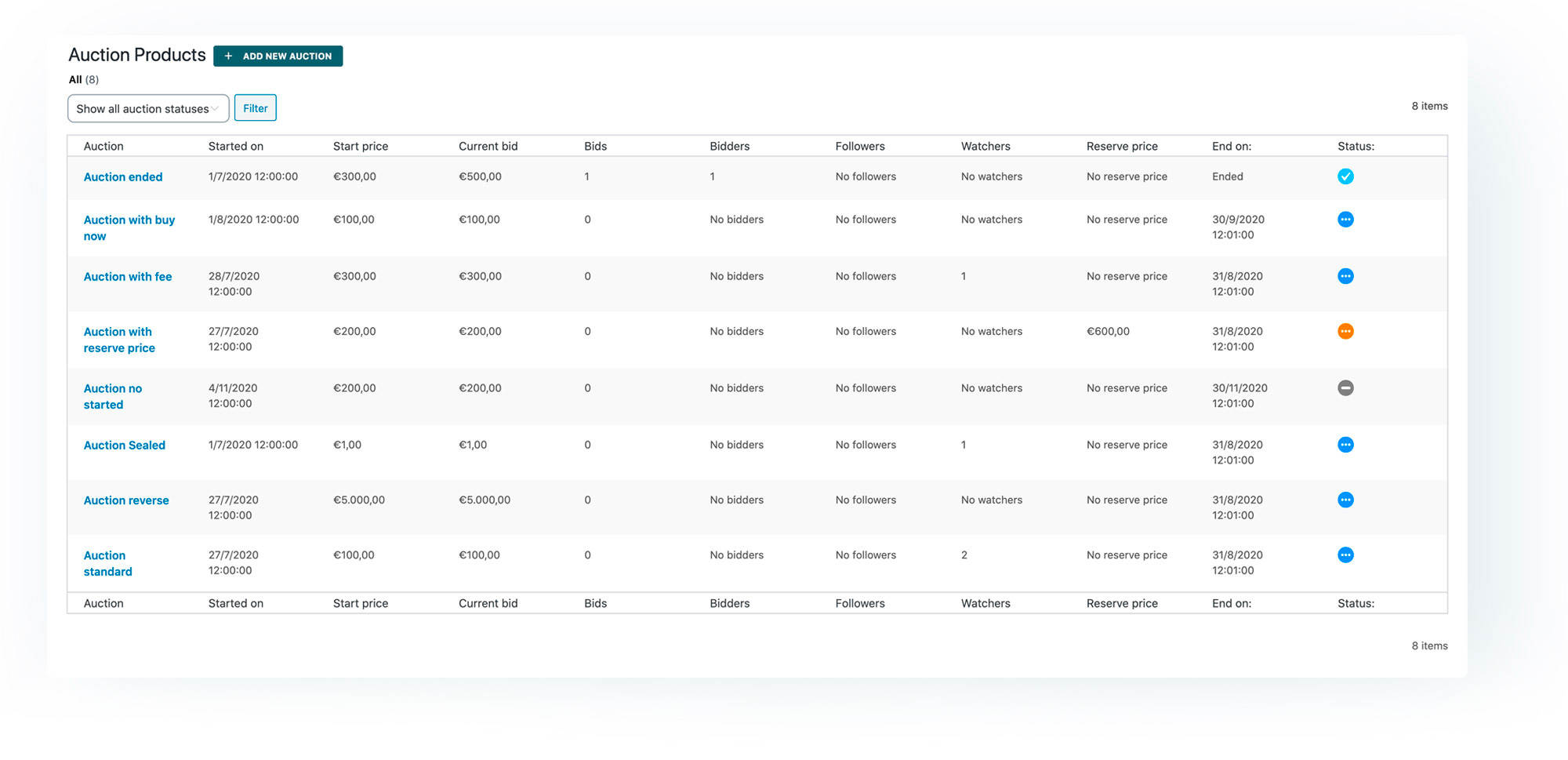Click the status icon in Auction reverse row
Viewport: 1568px width, 760px height.
(x=1345, y=500)
